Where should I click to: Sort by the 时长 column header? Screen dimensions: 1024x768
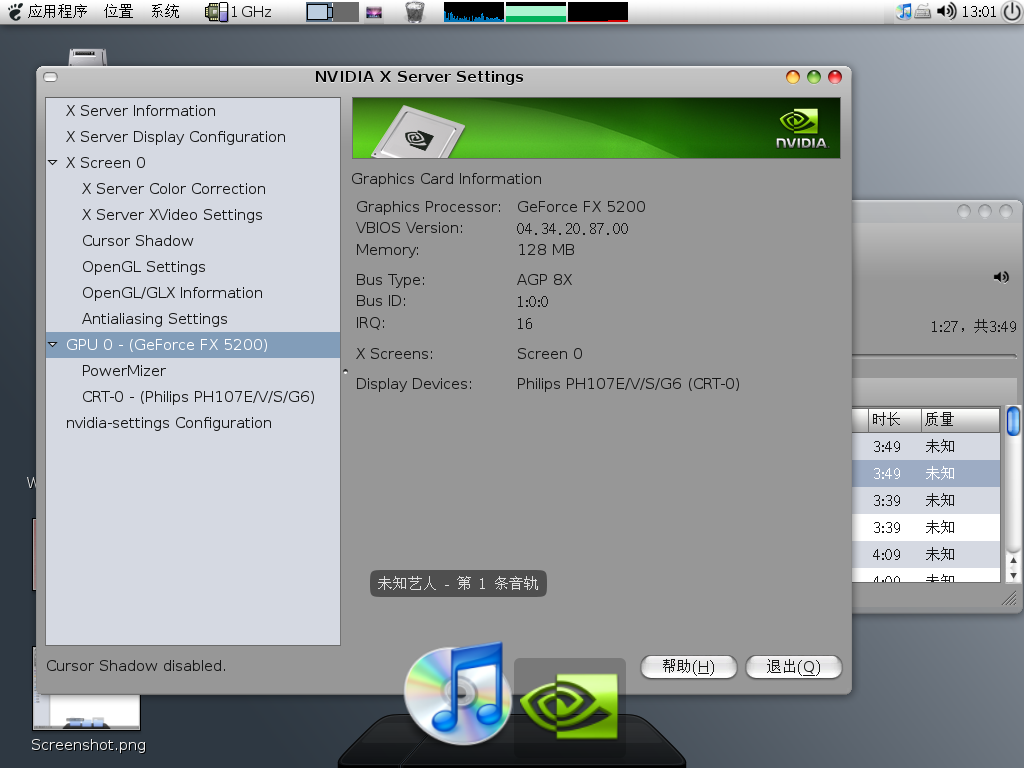(x=894, y=420)
